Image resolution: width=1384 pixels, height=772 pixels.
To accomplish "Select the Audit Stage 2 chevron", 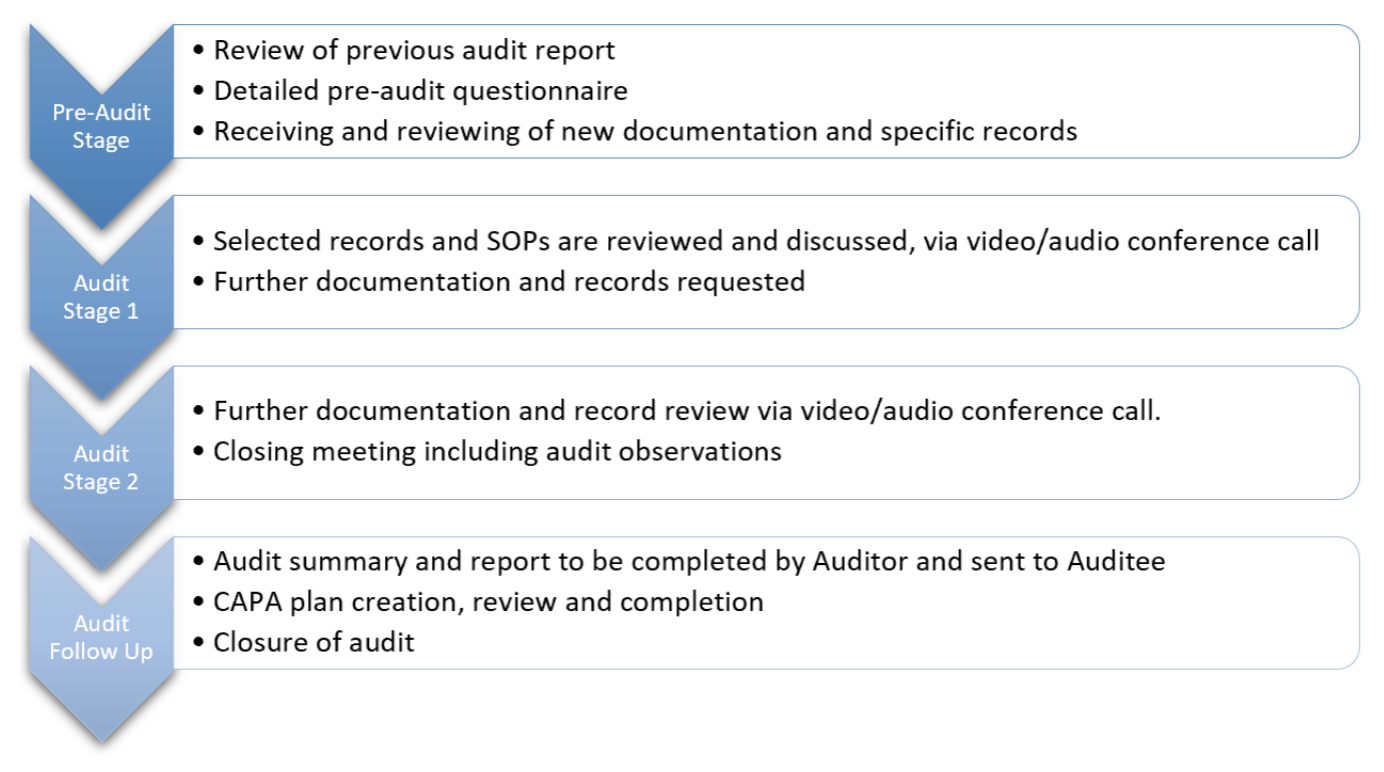I will (x=101, y=467).
